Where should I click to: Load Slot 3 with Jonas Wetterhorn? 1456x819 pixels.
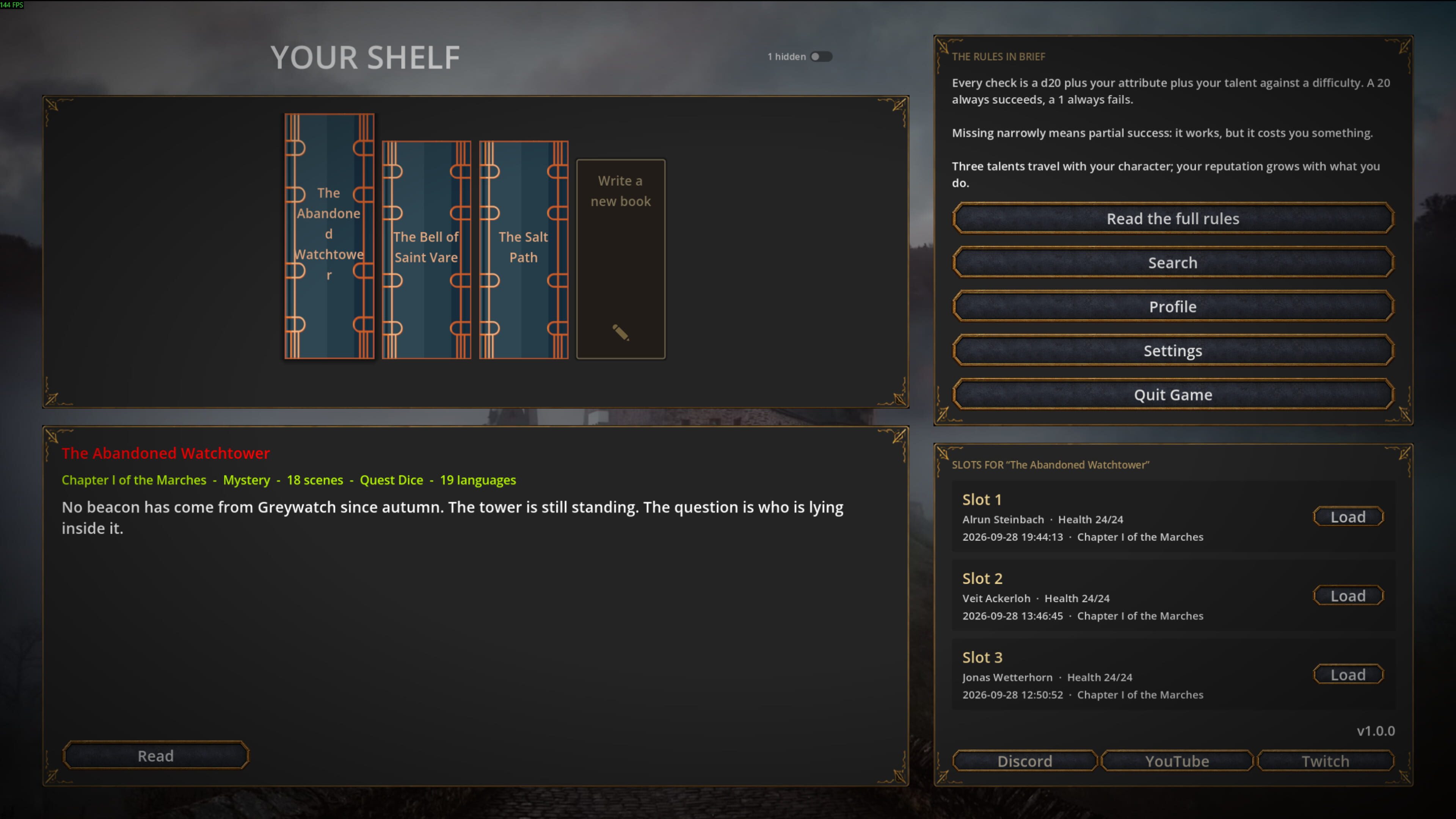1348,674
